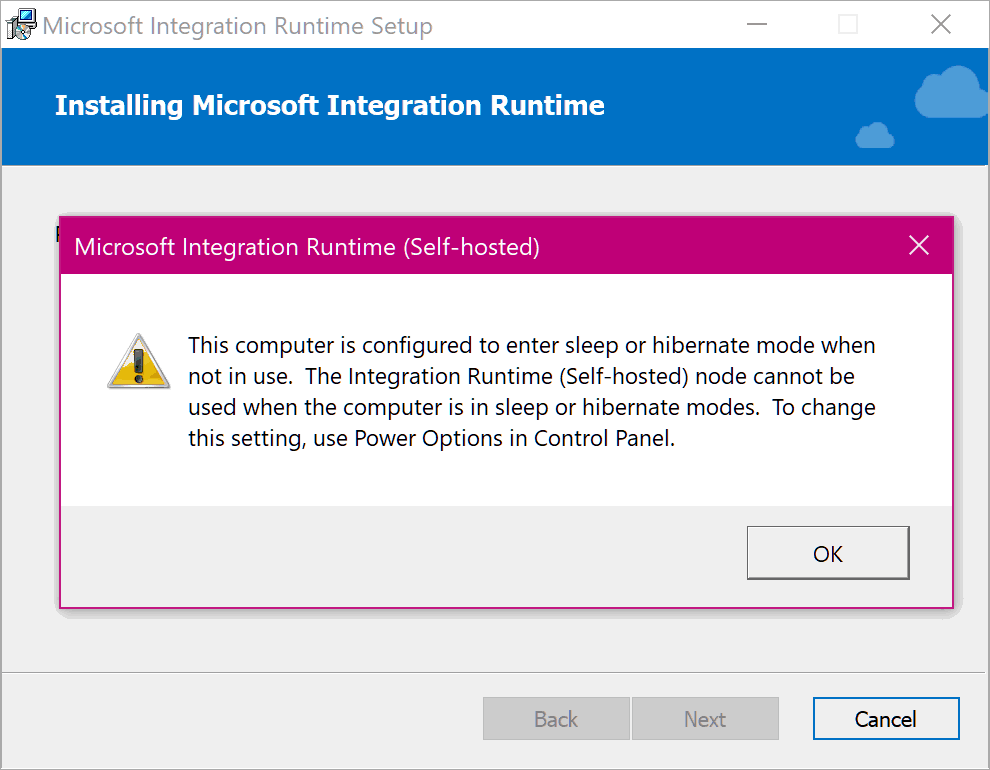Close the Self-hosted warning dialog with X
This screenshot has height=770, width=990.
pyautogui.click(x=918, y=246)
